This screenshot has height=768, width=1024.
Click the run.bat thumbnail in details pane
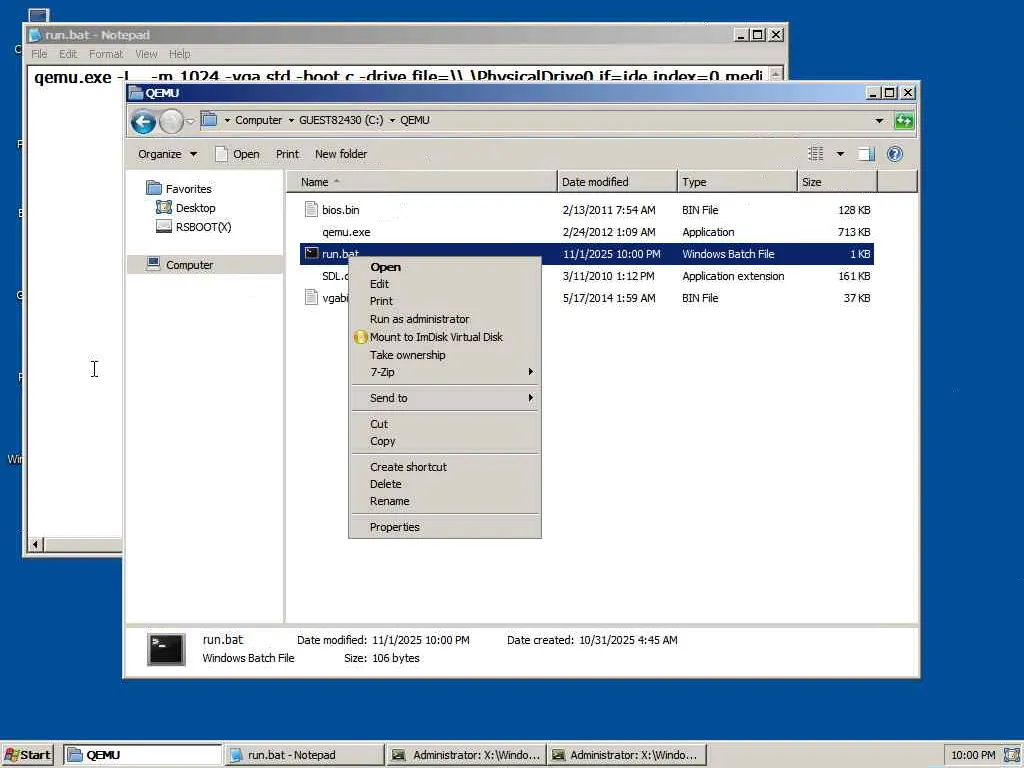[x=166, y=649]
